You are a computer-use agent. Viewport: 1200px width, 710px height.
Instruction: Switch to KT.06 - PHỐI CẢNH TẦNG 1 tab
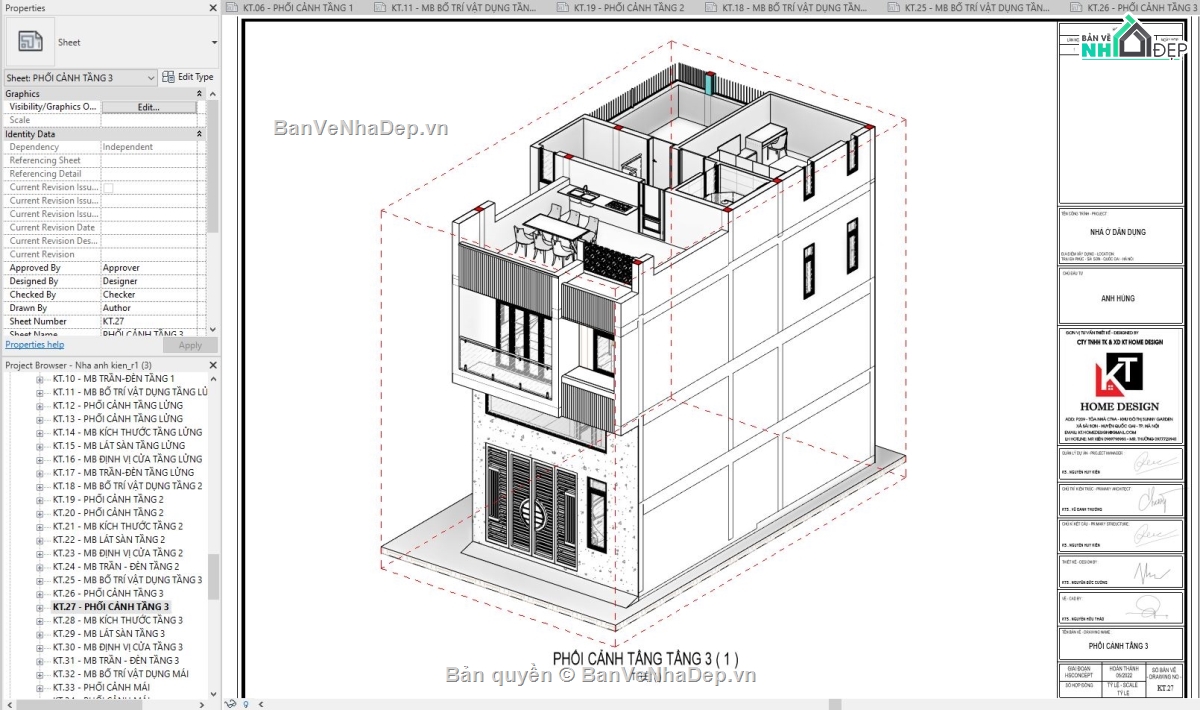click(298, 7)
